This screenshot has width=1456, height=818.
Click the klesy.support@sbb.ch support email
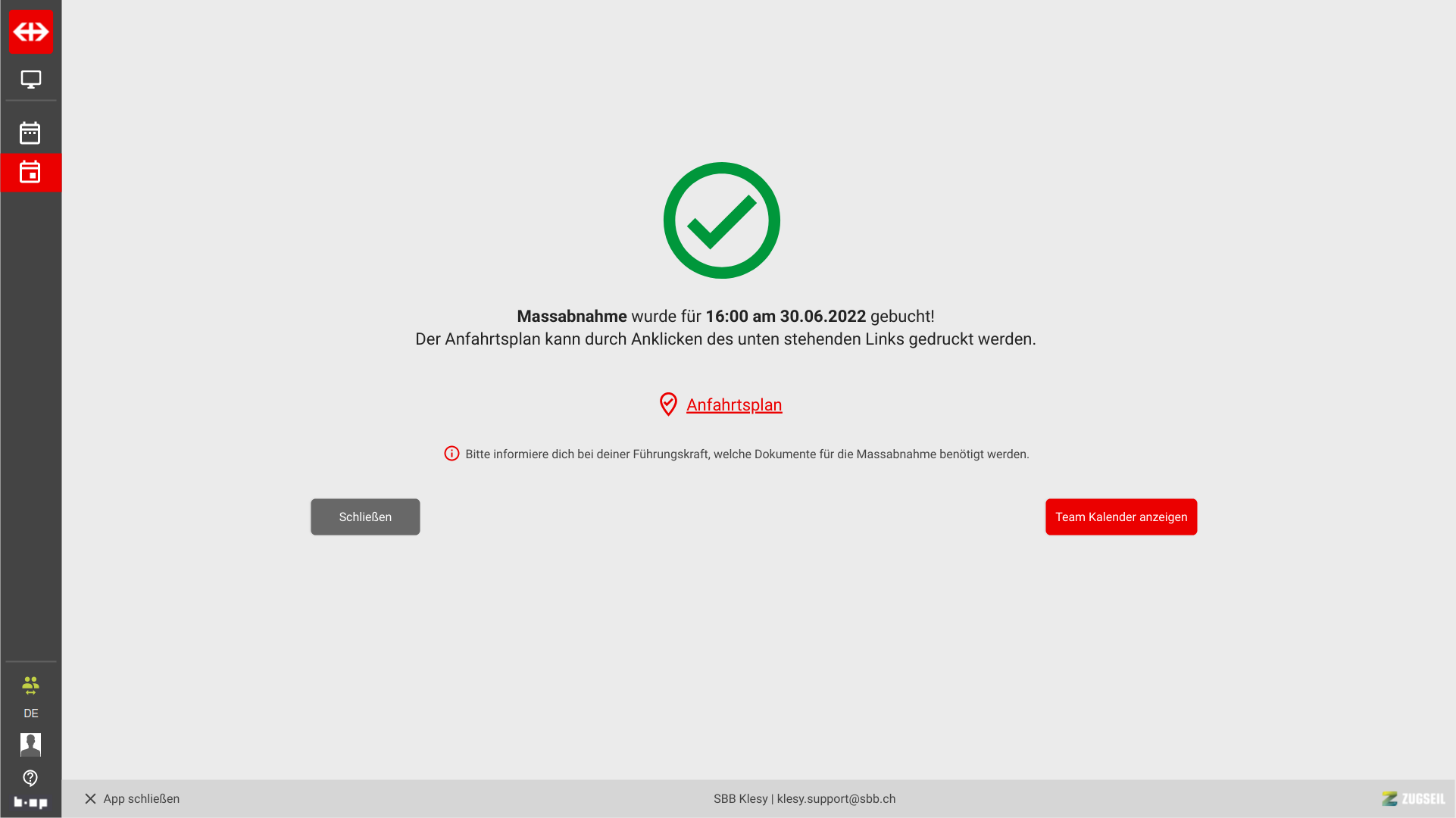coord(836,798)
